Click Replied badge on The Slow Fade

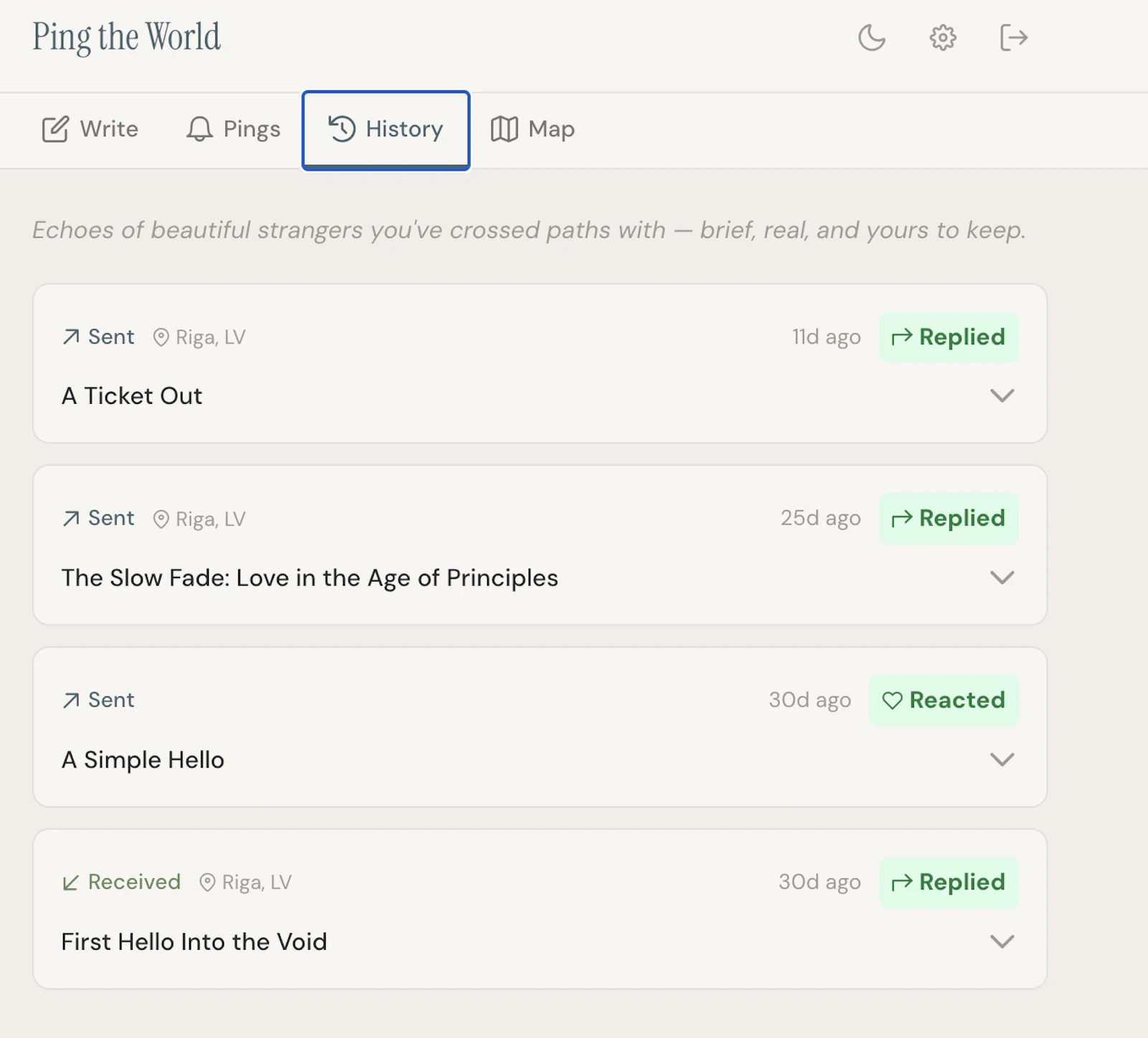(x=949, y=519)
